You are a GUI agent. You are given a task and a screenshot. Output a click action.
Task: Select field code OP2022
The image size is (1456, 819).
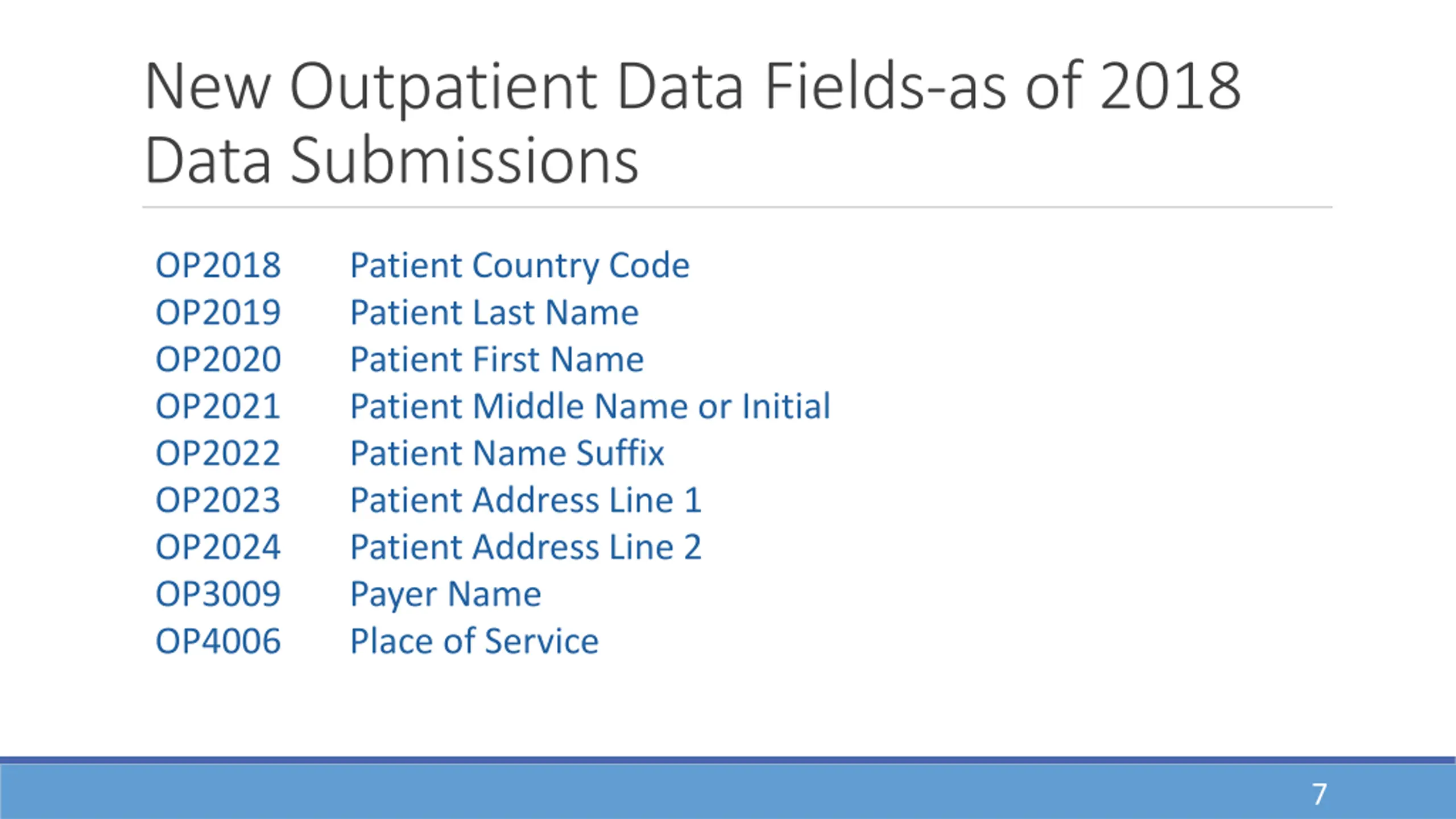click(x=218, y=454)
